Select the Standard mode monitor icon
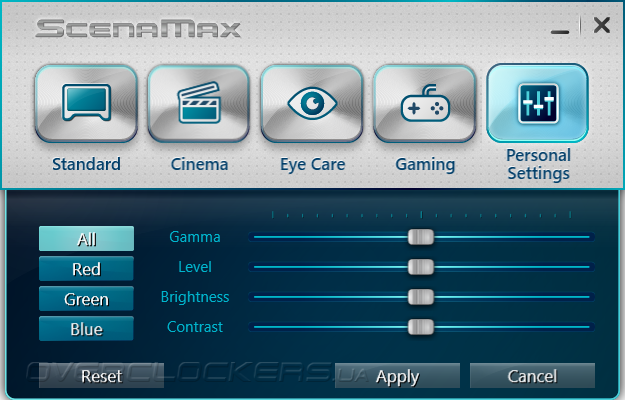The height and width of the screenshot is (400, 625). [86, 104]
